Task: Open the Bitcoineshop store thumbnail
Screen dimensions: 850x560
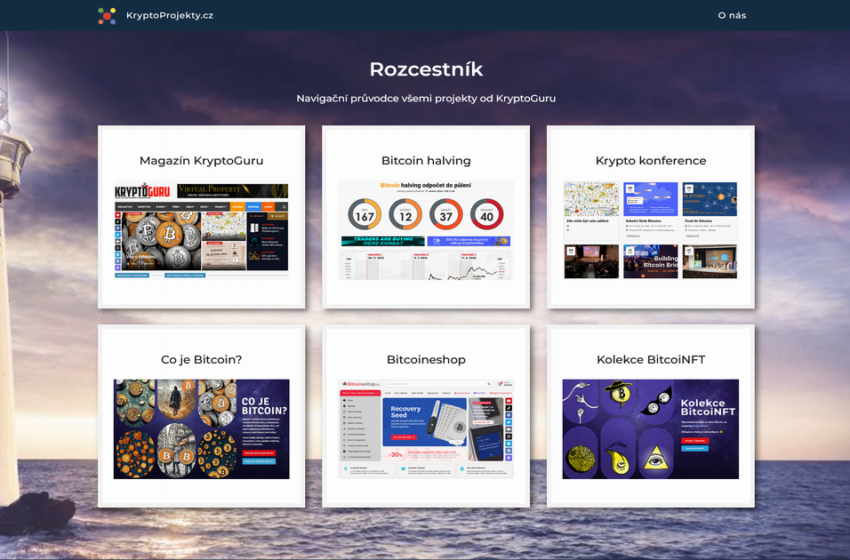Action: pyautogui.click(x=426, y=429)
